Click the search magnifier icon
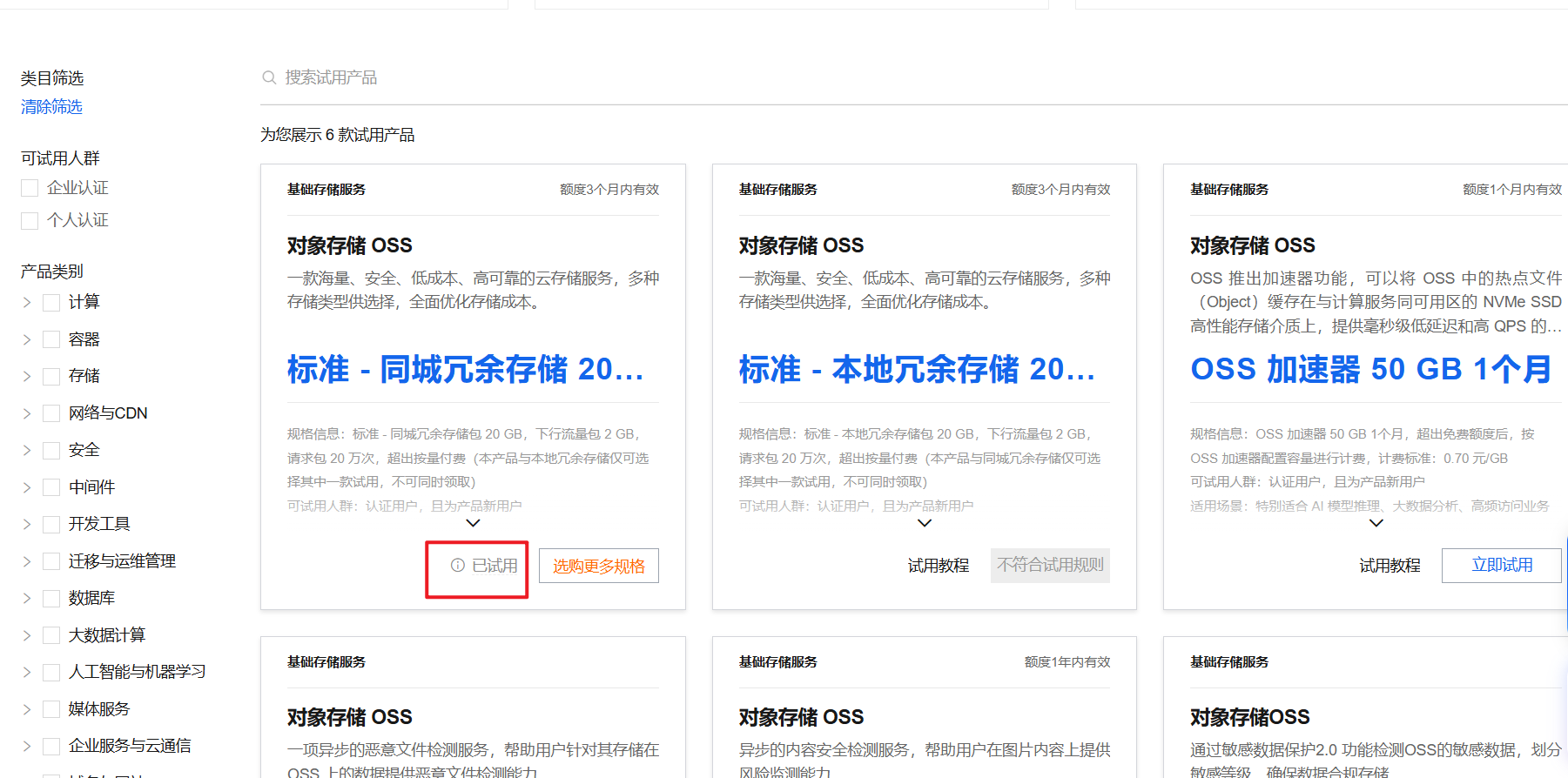Image resolution: width=1568 pixels, height=778 pixels. point(269,77)
